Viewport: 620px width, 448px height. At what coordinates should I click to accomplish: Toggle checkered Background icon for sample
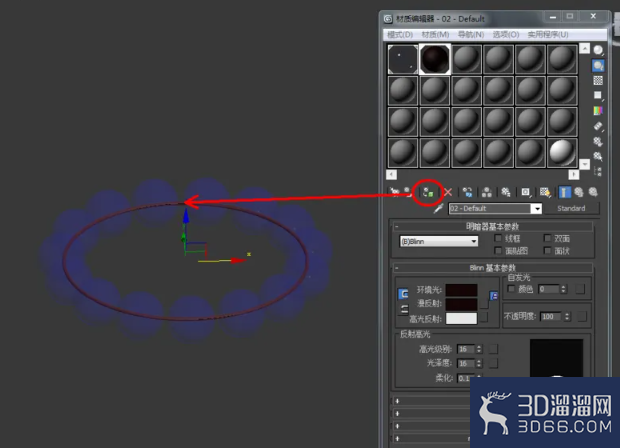(598, 80)
